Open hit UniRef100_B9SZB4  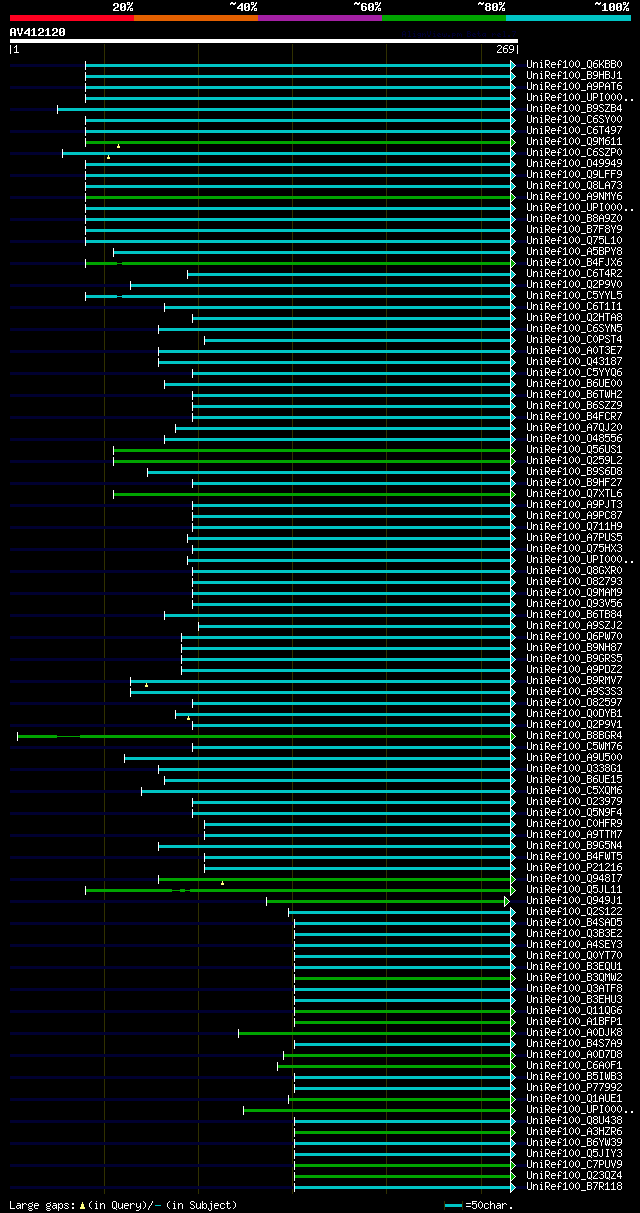[574, 108]
